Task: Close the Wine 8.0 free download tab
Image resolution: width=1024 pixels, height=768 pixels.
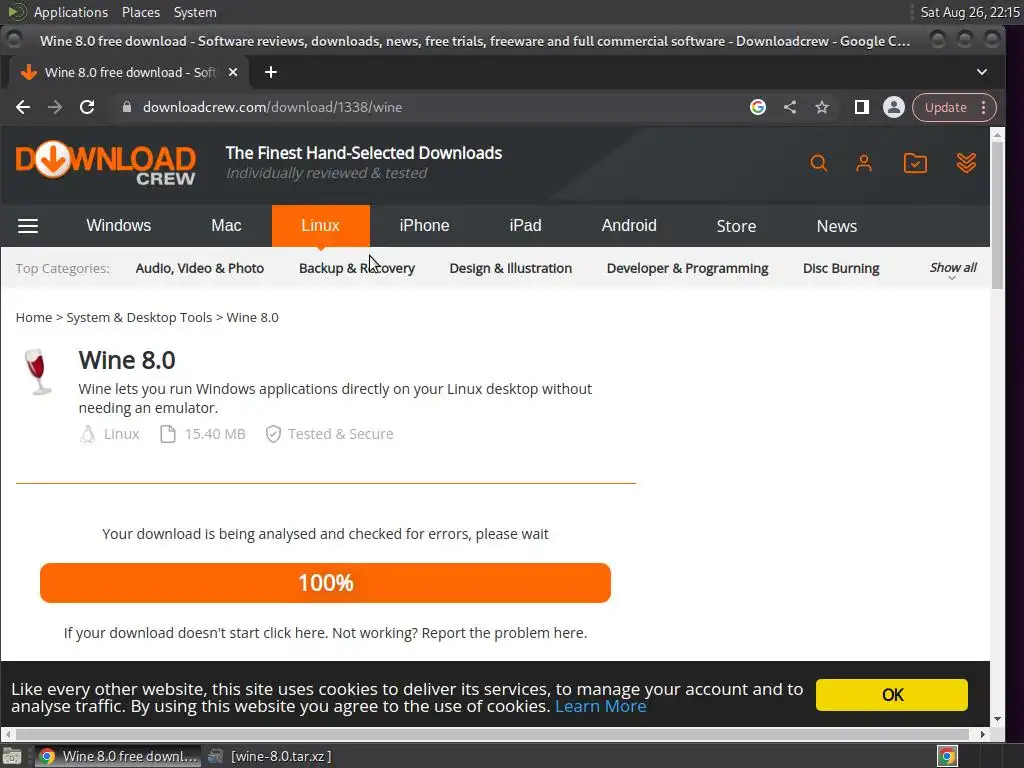Action: pos(232,72)
